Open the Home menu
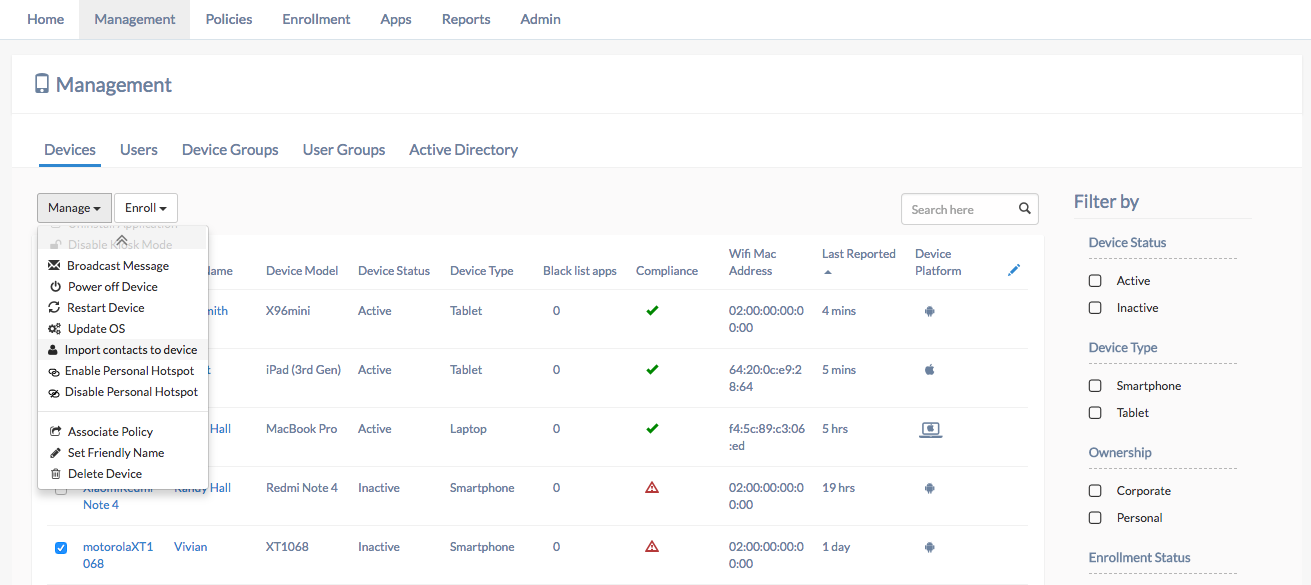This screenshot has height=585, width=1311. click(45, 19)
